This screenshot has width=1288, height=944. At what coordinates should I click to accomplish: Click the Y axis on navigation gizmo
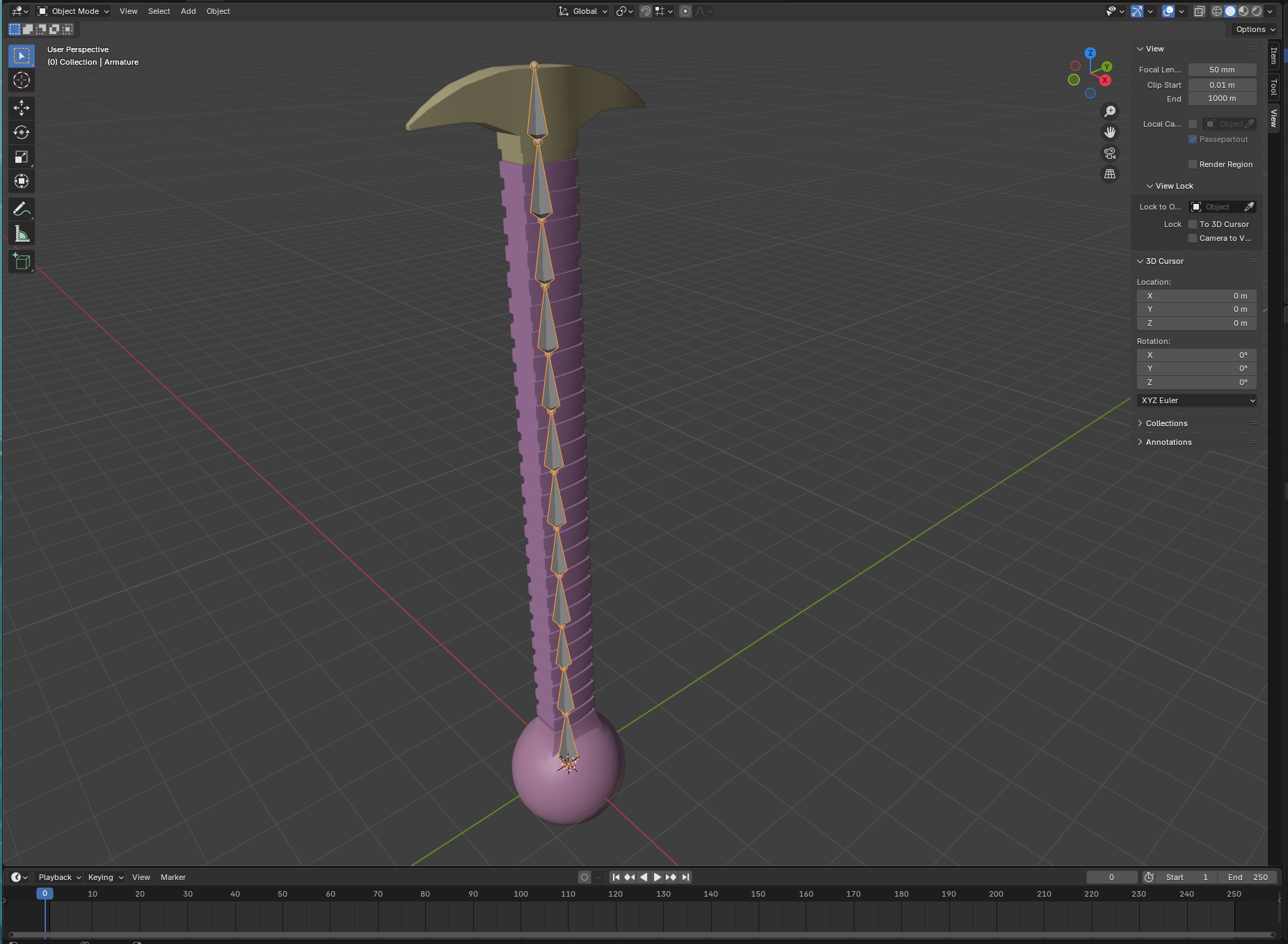(1106, 67)
